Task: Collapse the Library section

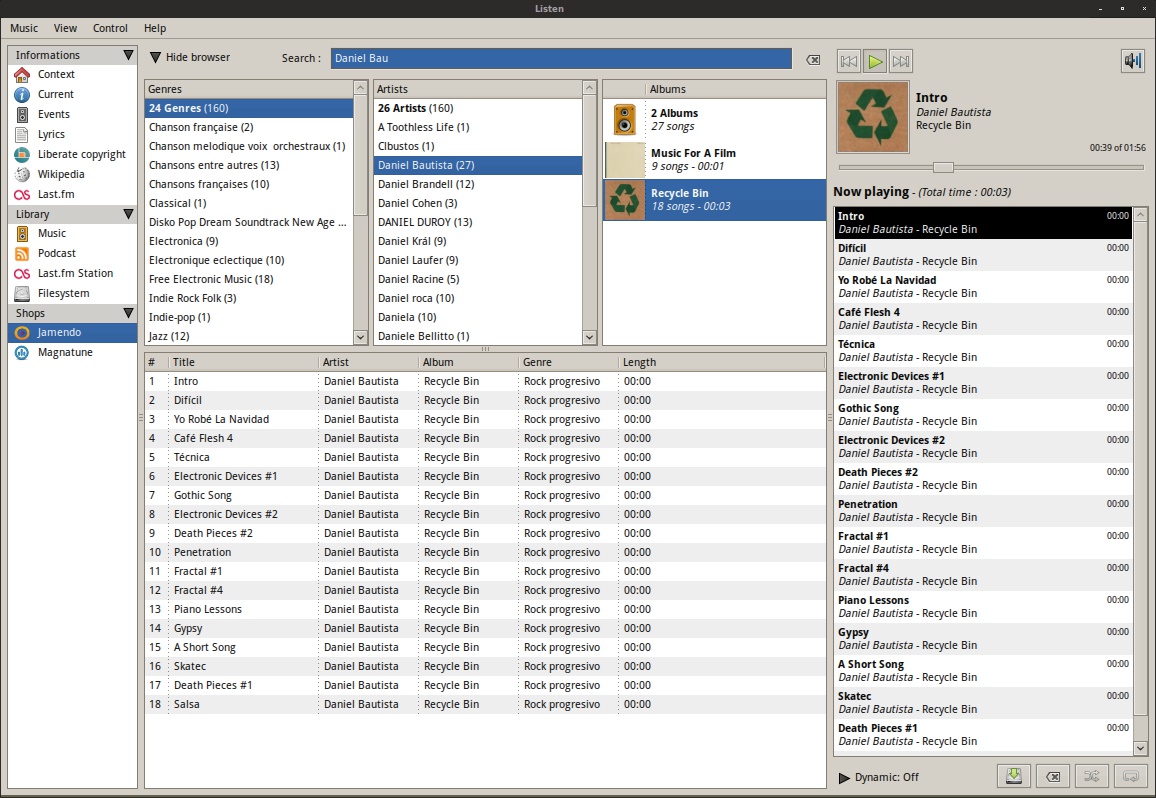Action: pos(128,214)
